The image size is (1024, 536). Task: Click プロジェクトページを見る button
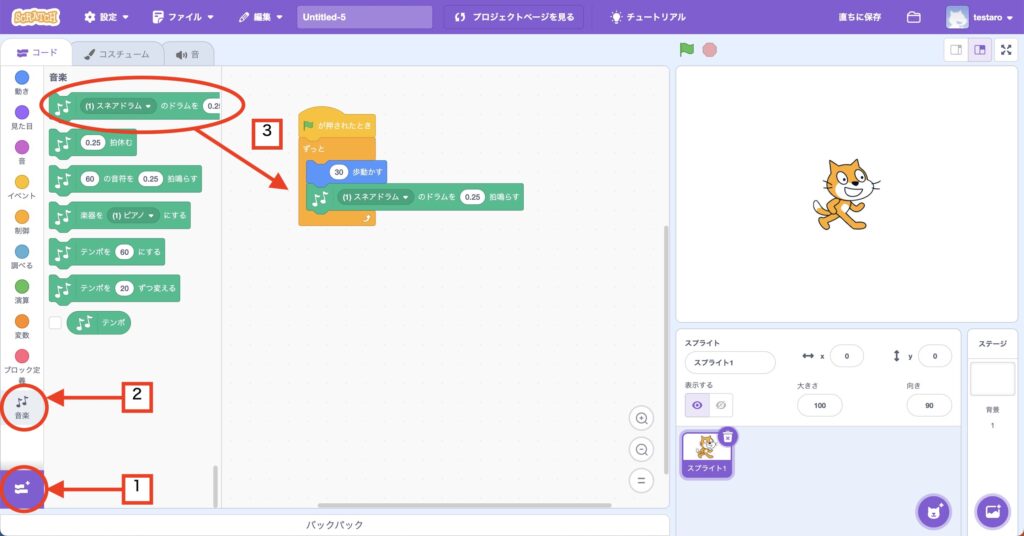click(x=515, y=17)
